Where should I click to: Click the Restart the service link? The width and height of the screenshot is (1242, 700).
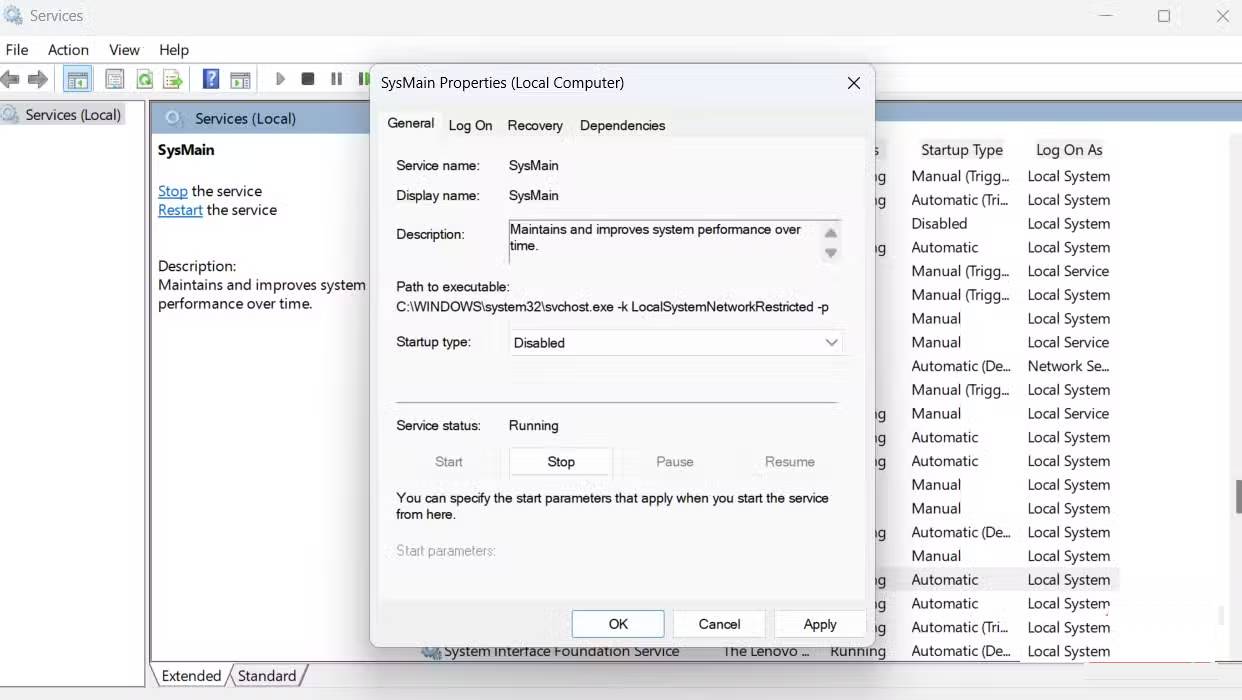180,210
